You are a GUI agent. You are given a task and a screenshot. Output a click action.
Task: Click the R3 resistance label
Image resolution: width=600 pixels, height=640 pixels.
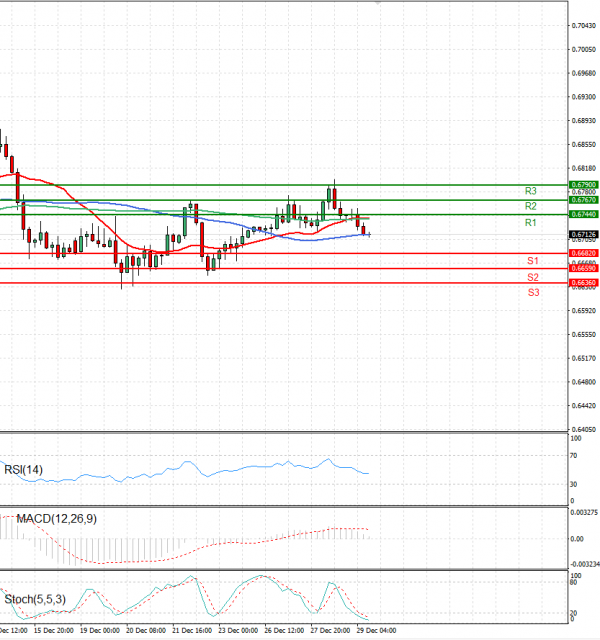pos(531,191)
